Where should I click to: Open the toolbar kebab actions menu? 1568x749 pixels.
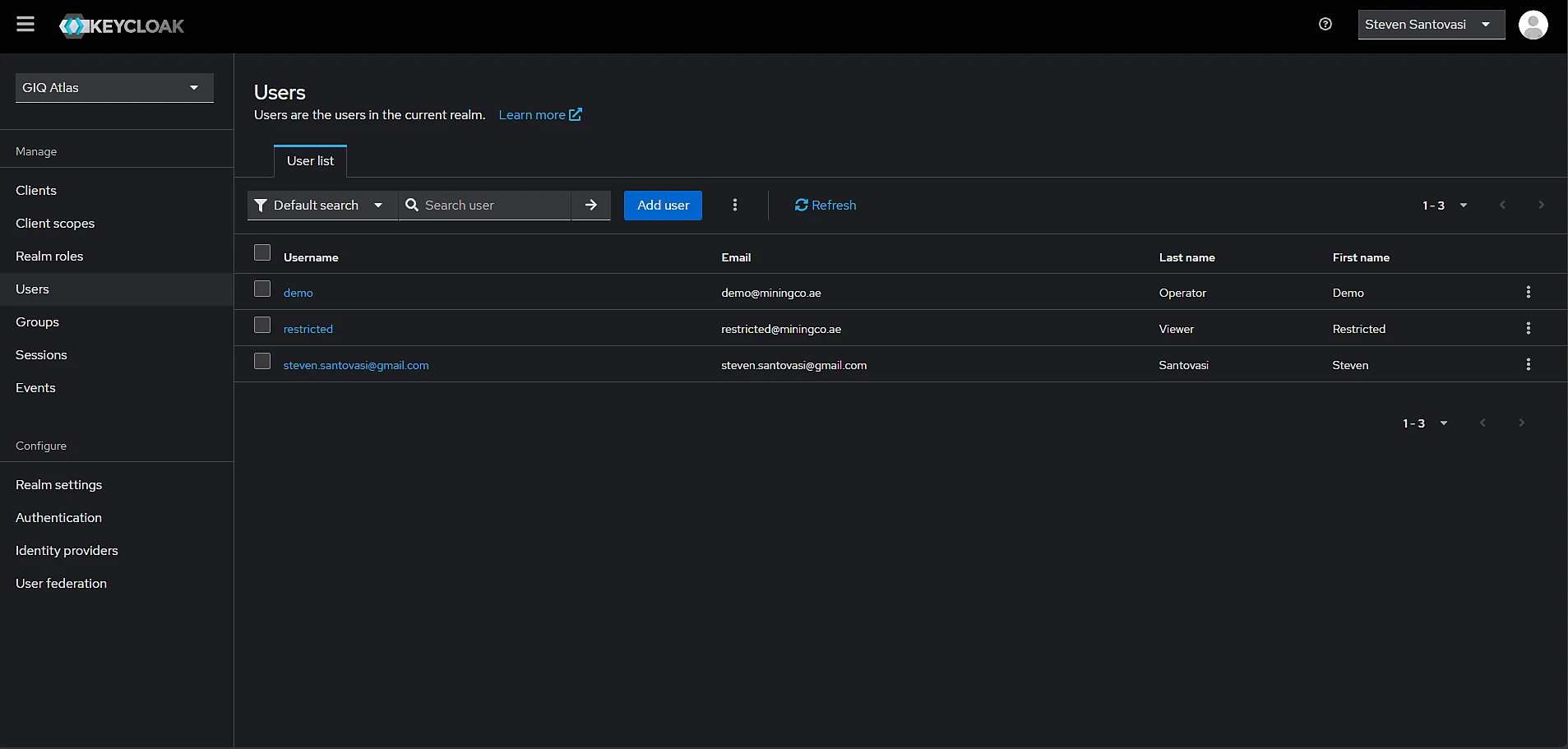735,206
